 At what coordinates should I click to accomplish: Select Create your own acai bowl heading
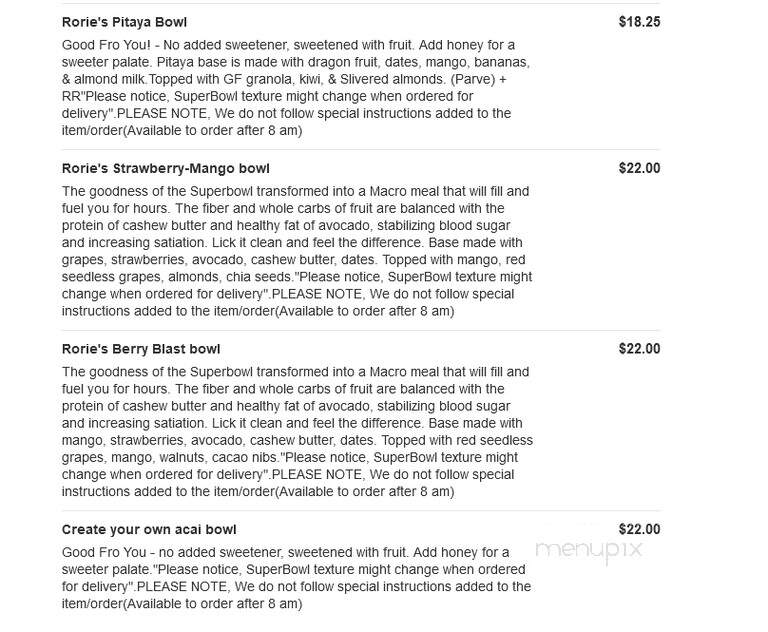click(x=149, y=530)
